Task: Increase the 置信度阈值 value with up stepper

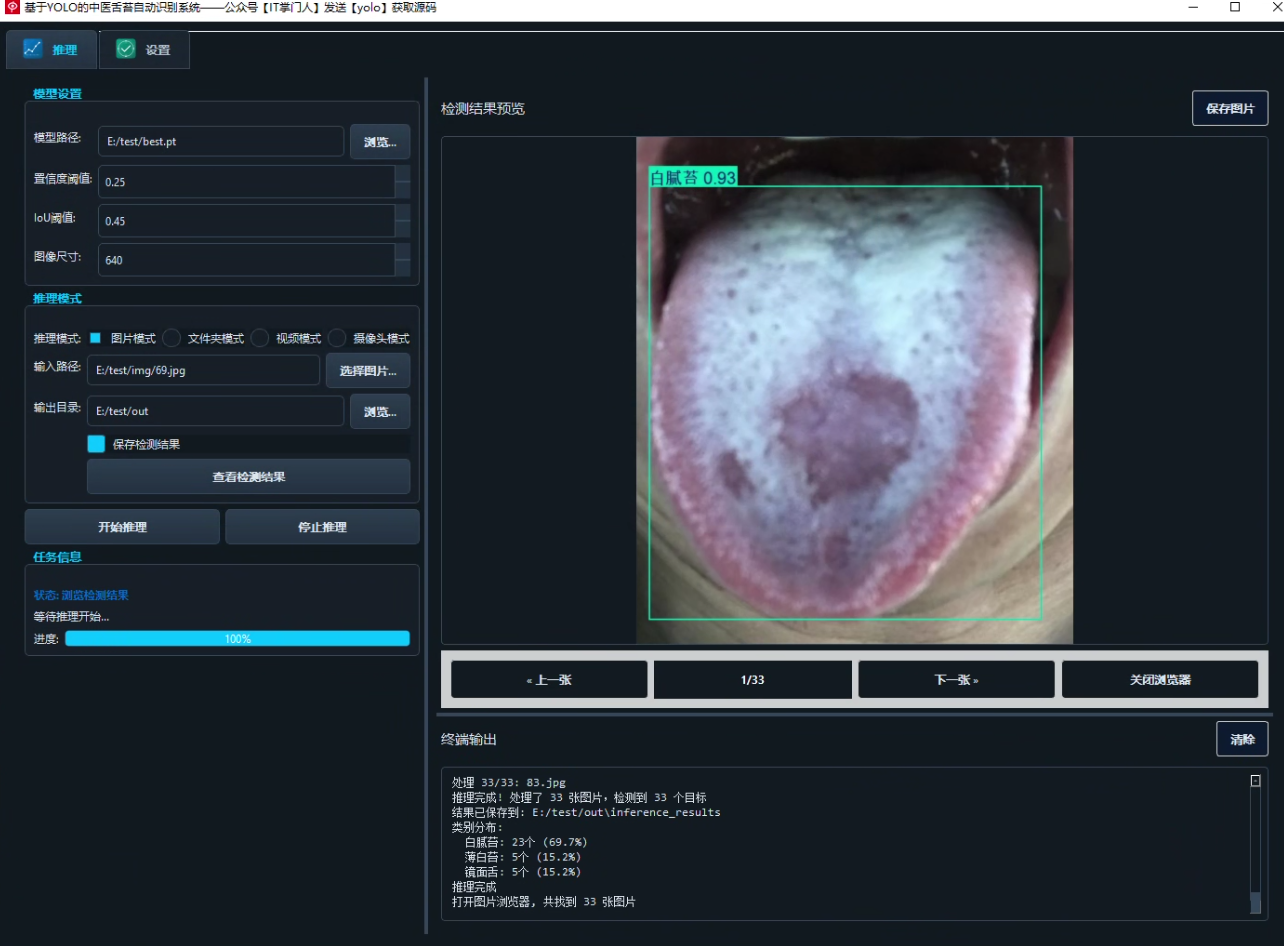Action: 402,174
